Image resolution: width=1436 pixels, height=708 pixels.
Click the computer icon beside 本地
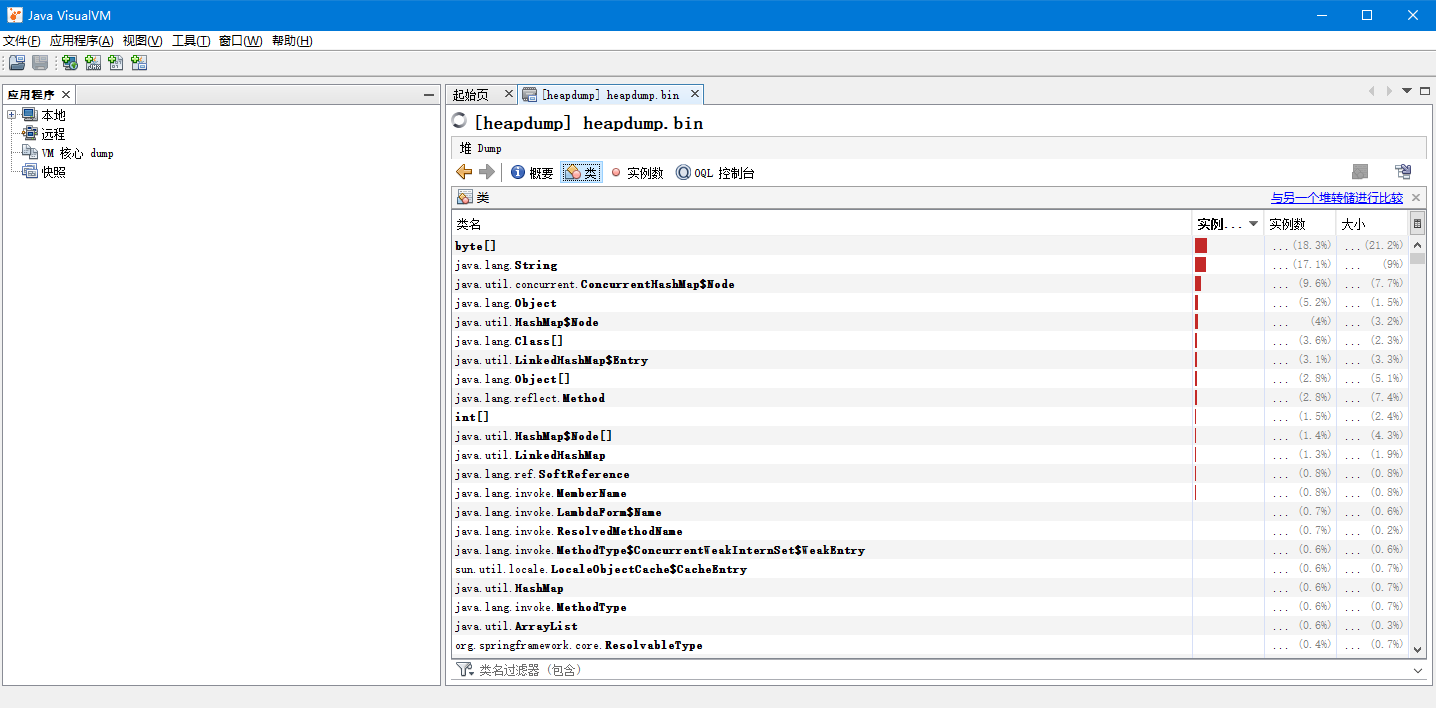coord(29,115)
